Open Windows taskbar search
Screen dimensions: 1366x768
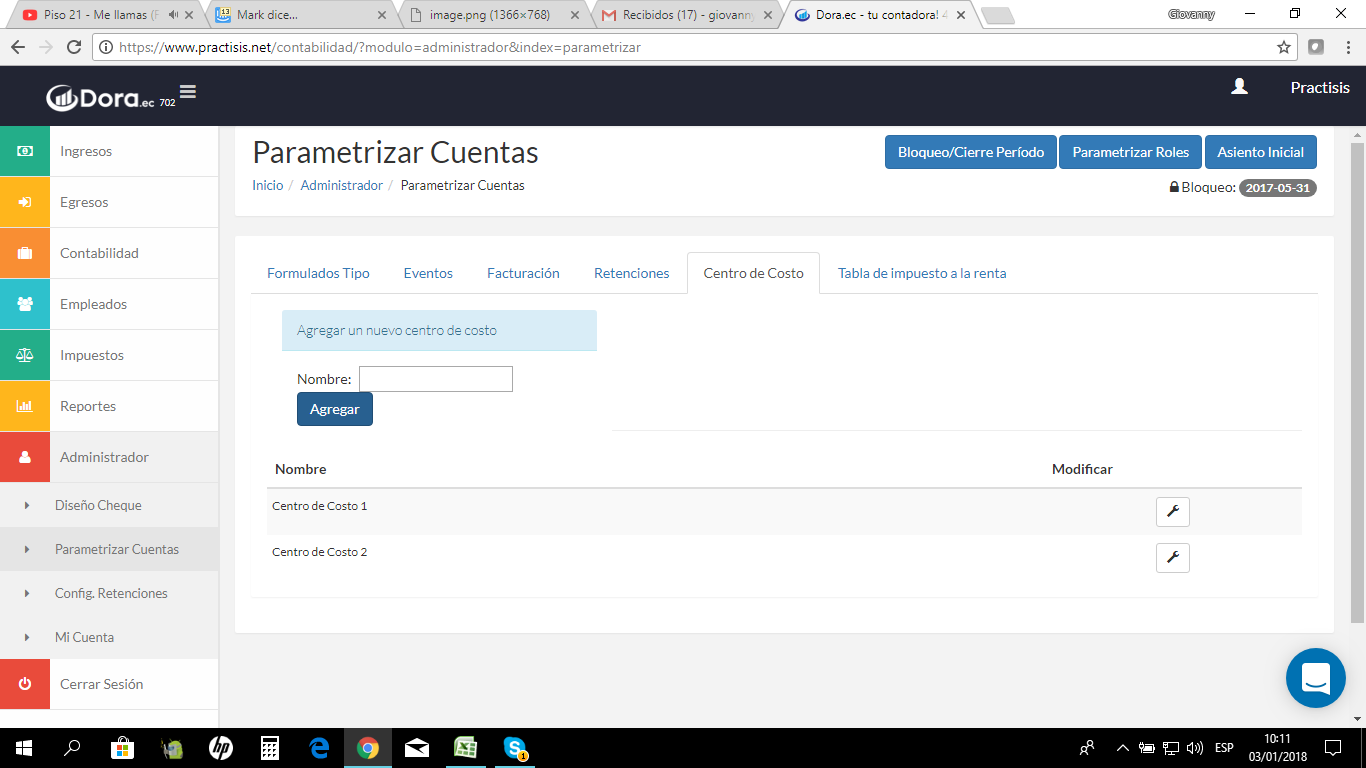[72, 748]
